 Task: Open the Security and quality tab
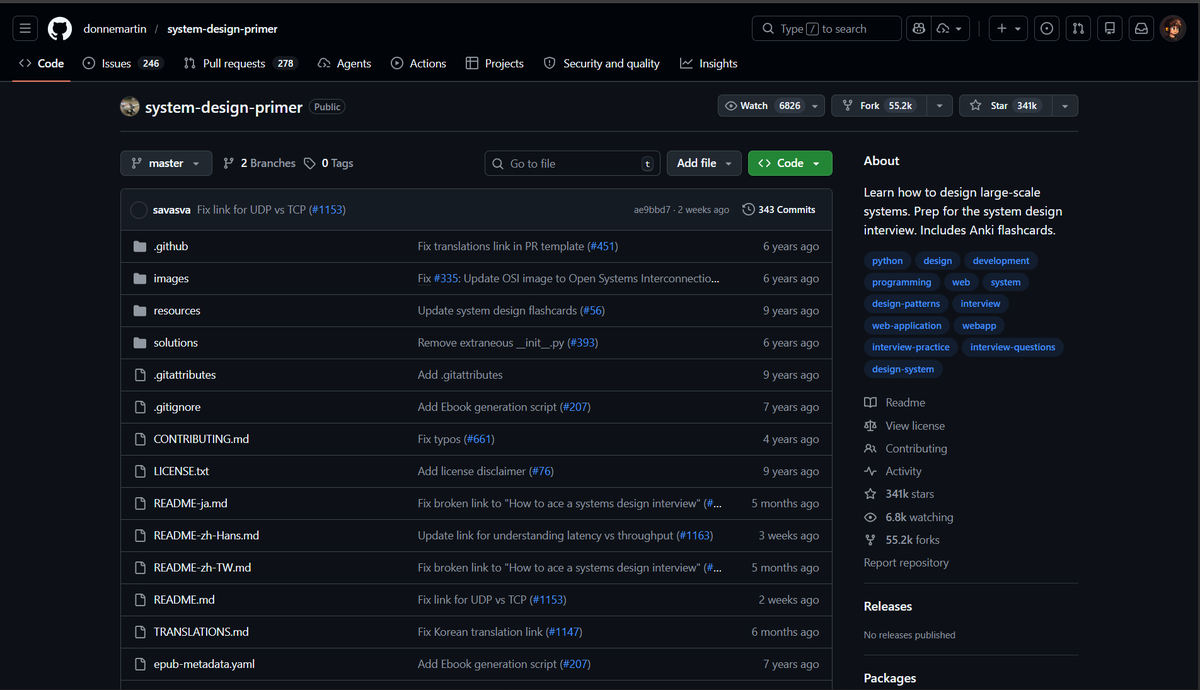[601, 63]
